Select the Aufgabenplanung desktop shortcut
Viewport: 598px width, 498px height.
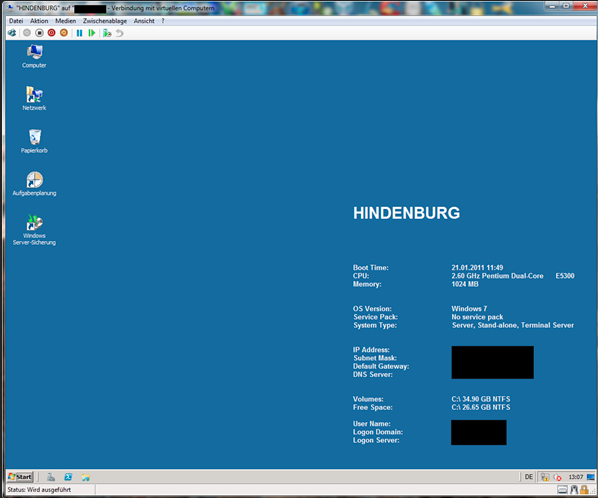pos(34,184)
